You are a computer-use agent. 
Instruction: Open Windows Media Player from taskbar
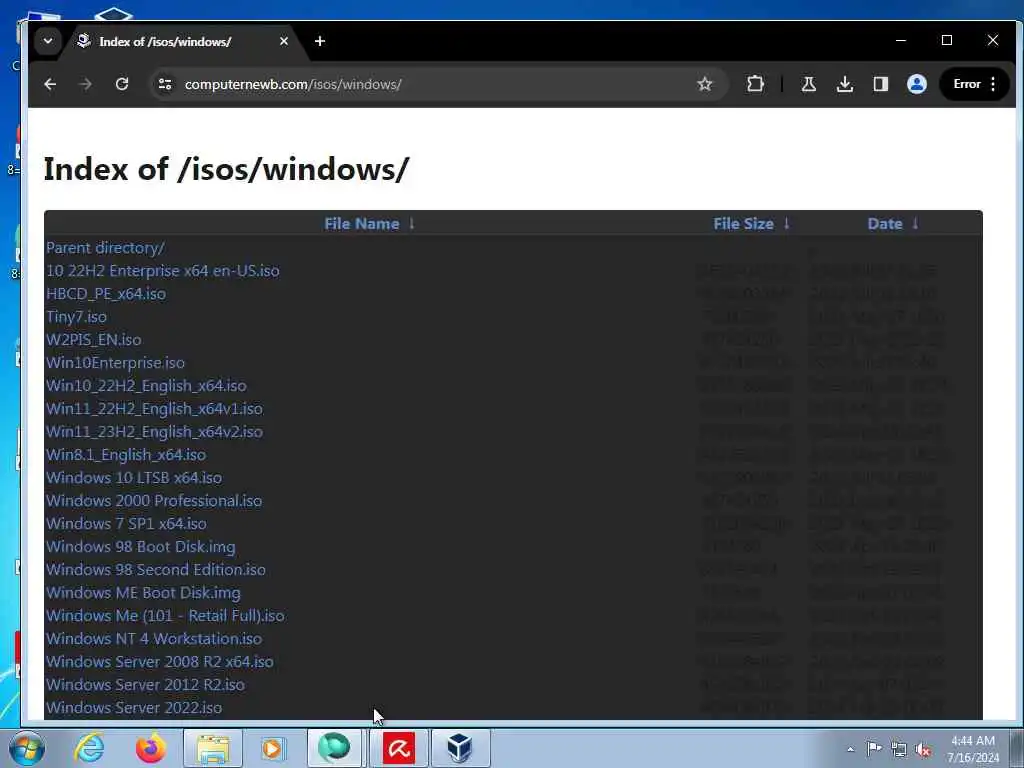pos(273,748)
